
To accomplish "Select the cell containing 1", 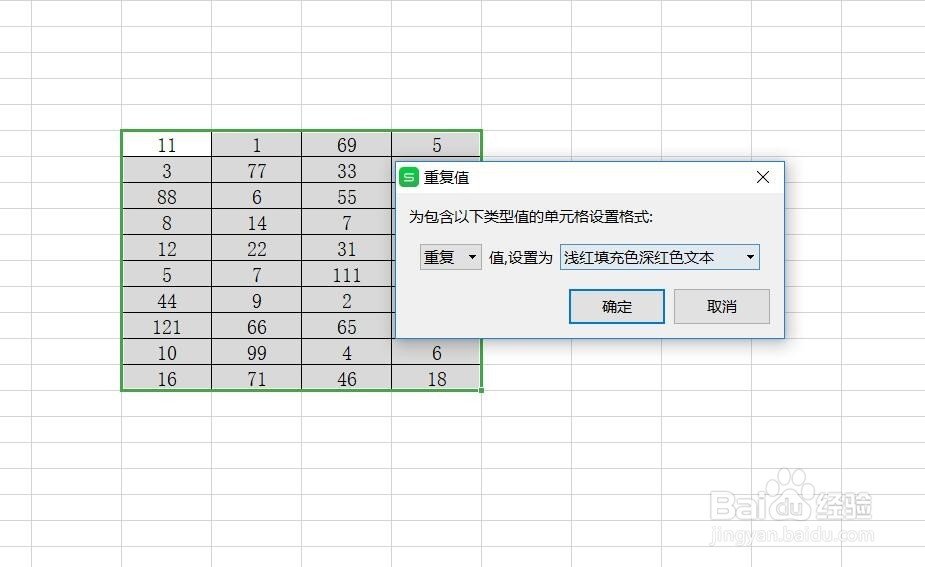I will (257, 144).
